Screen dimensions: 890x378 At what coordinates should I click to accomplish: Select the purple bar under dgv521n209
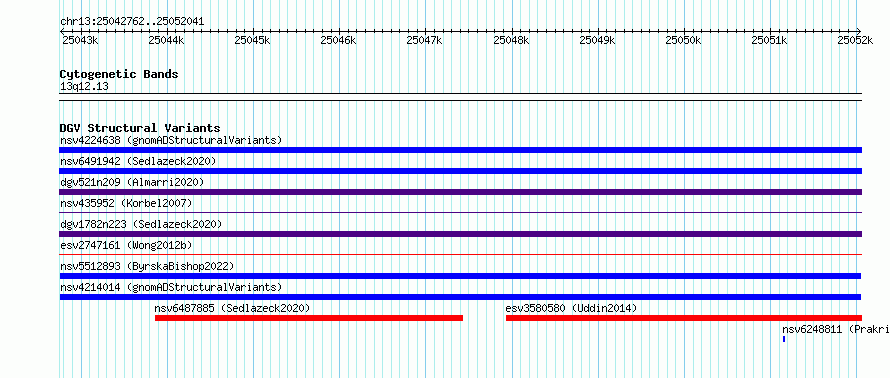460,192
